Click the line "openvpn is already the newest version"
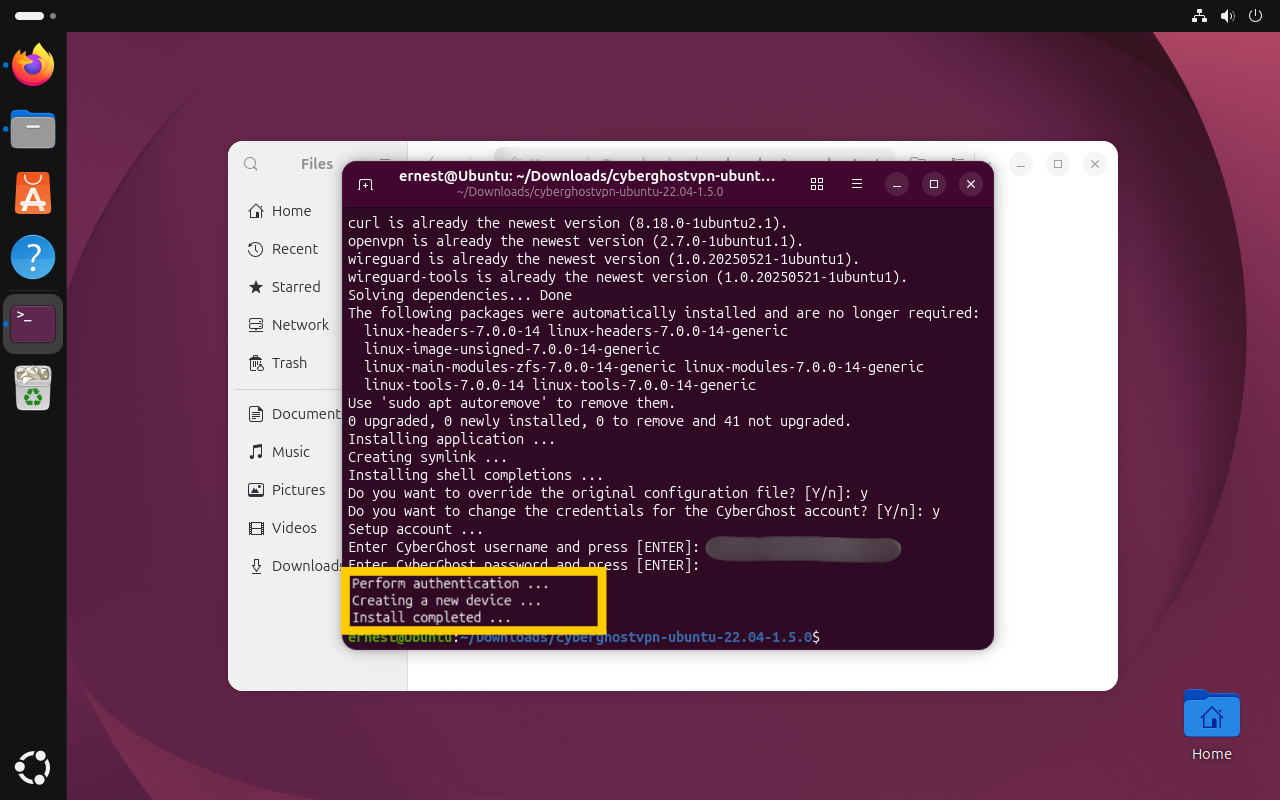The height and width of the screenshot is (800, 1280). click(575, 241)
